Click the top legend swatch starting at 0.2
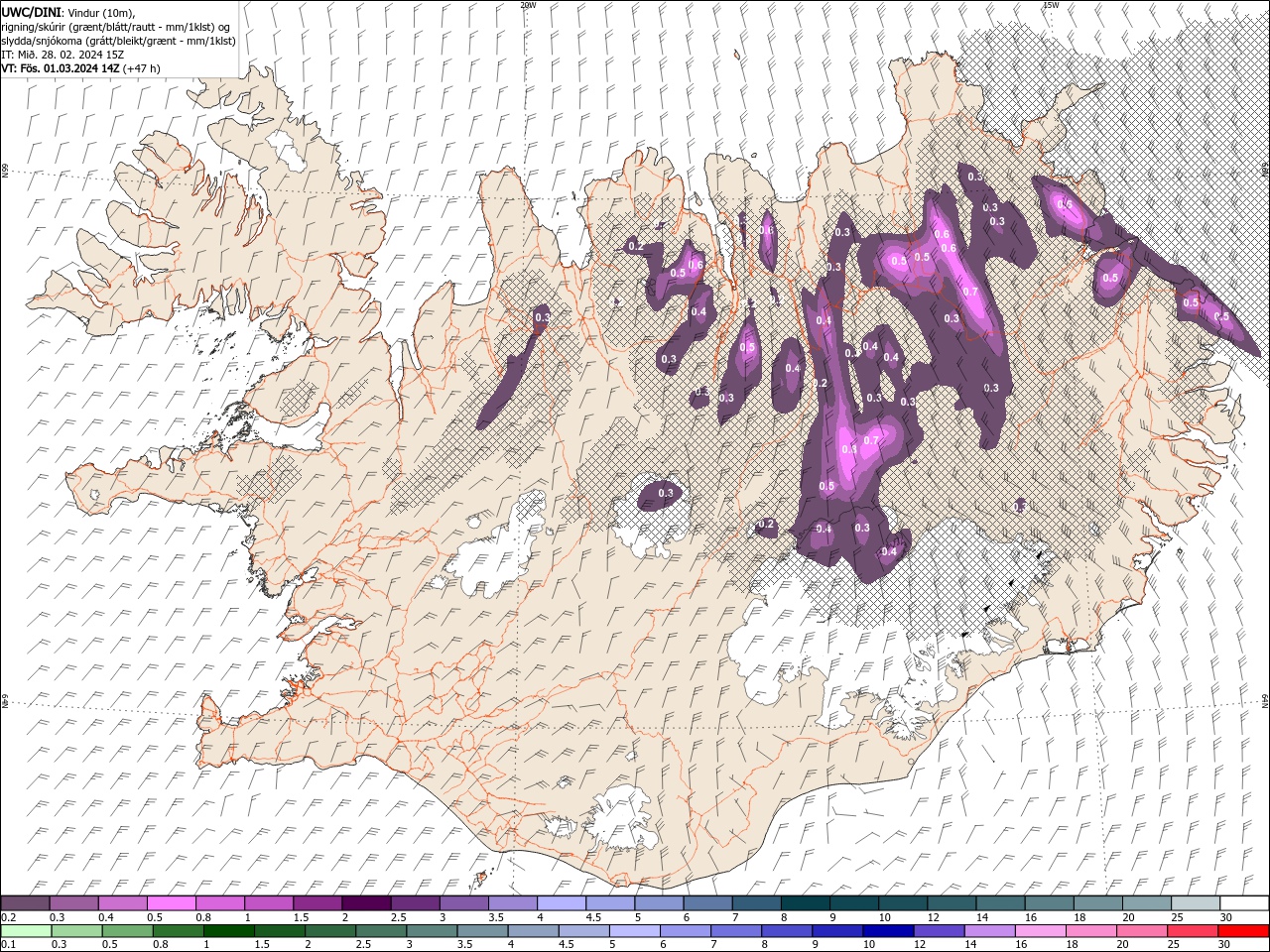 click(x=26, y=903)
